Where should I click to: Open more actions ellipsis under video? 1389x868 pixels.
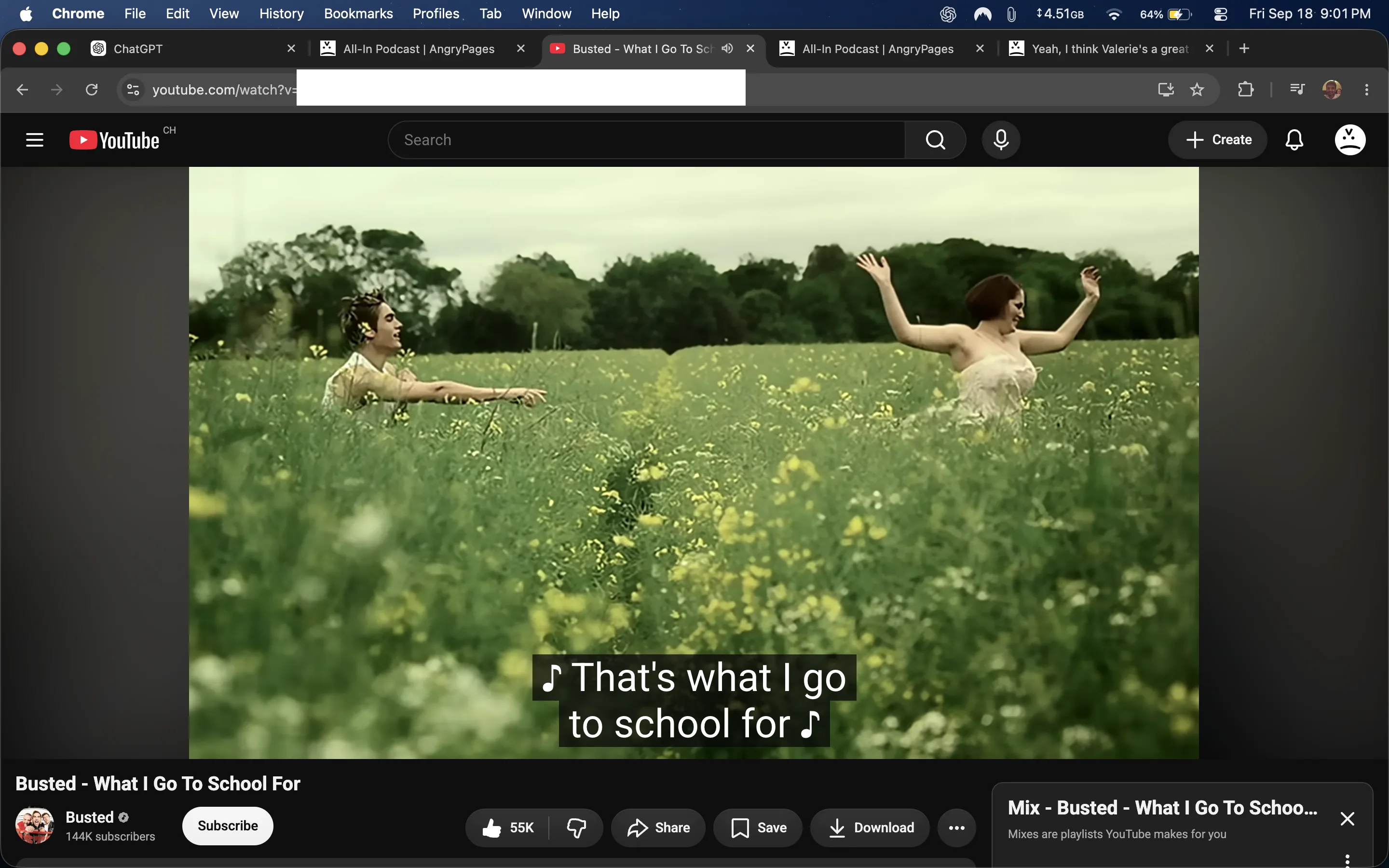(957, 827)
